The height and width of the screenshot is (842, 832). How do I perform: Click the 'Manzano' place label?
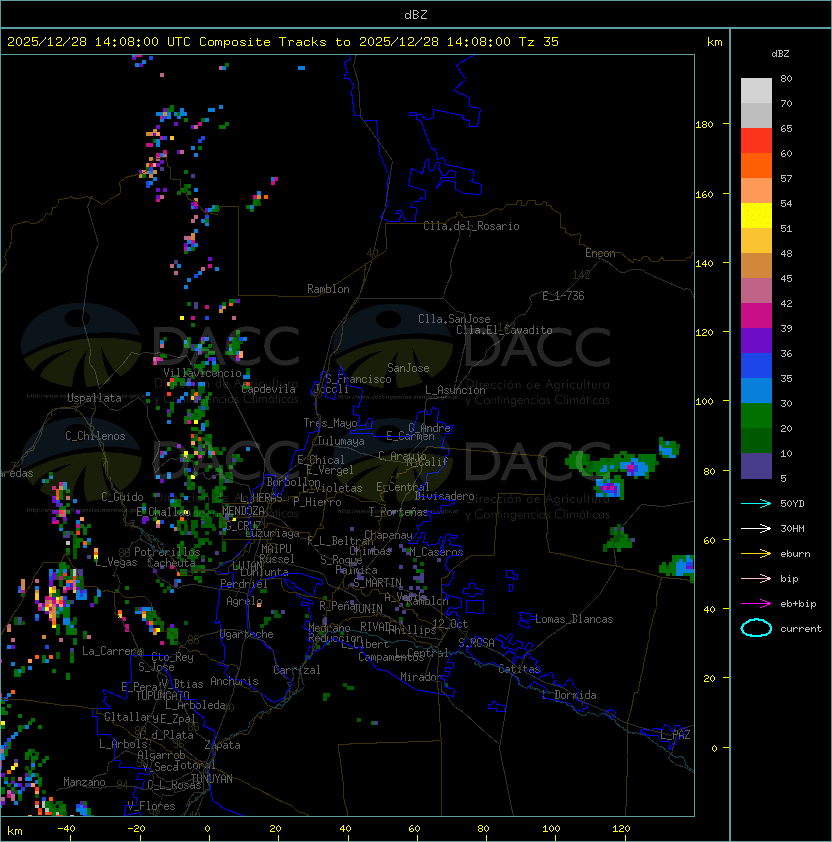[x=84, y=782]
